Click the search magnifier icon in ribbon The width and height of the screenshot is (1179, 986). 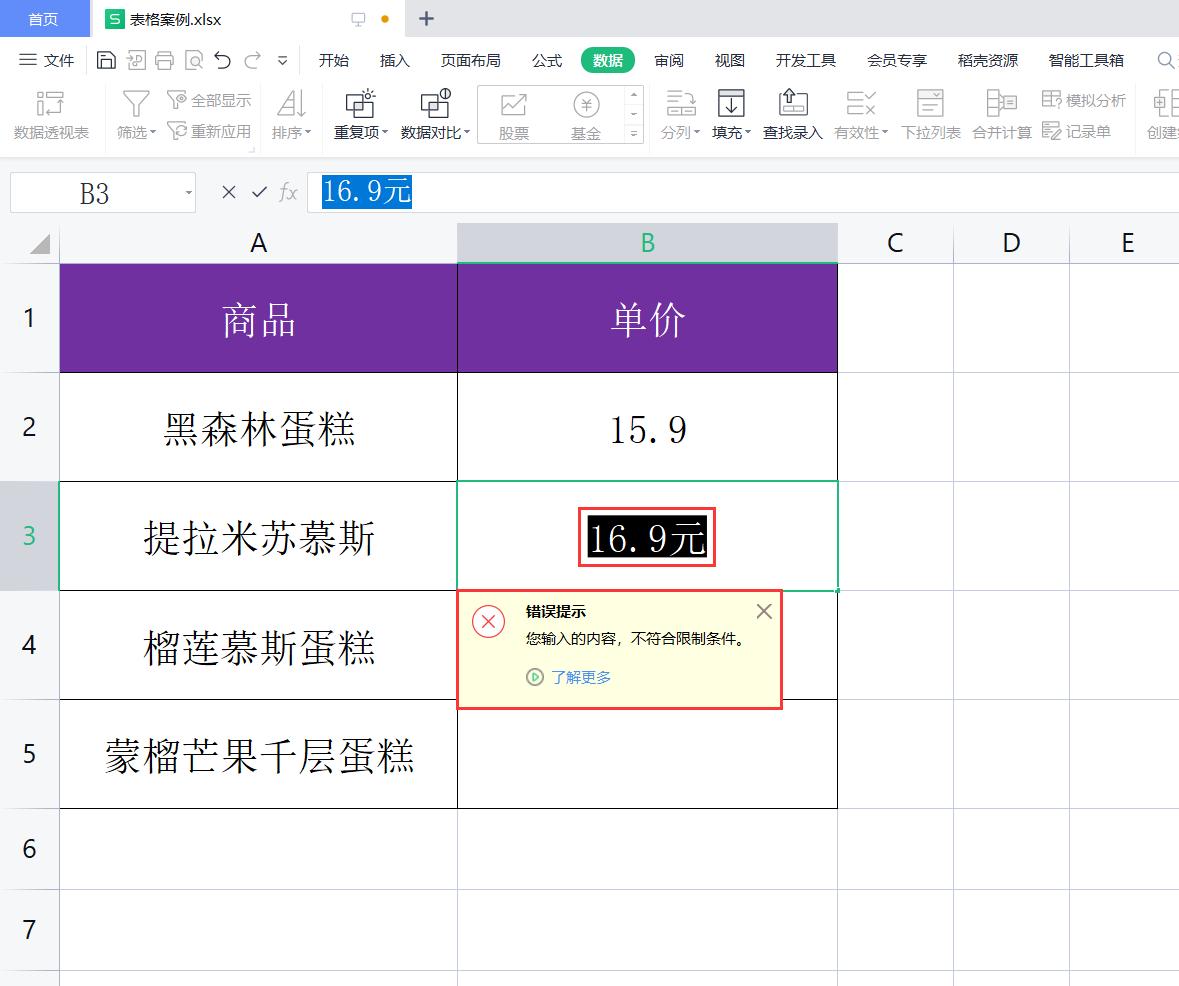pyautogui.click(x=1165, y=61)
